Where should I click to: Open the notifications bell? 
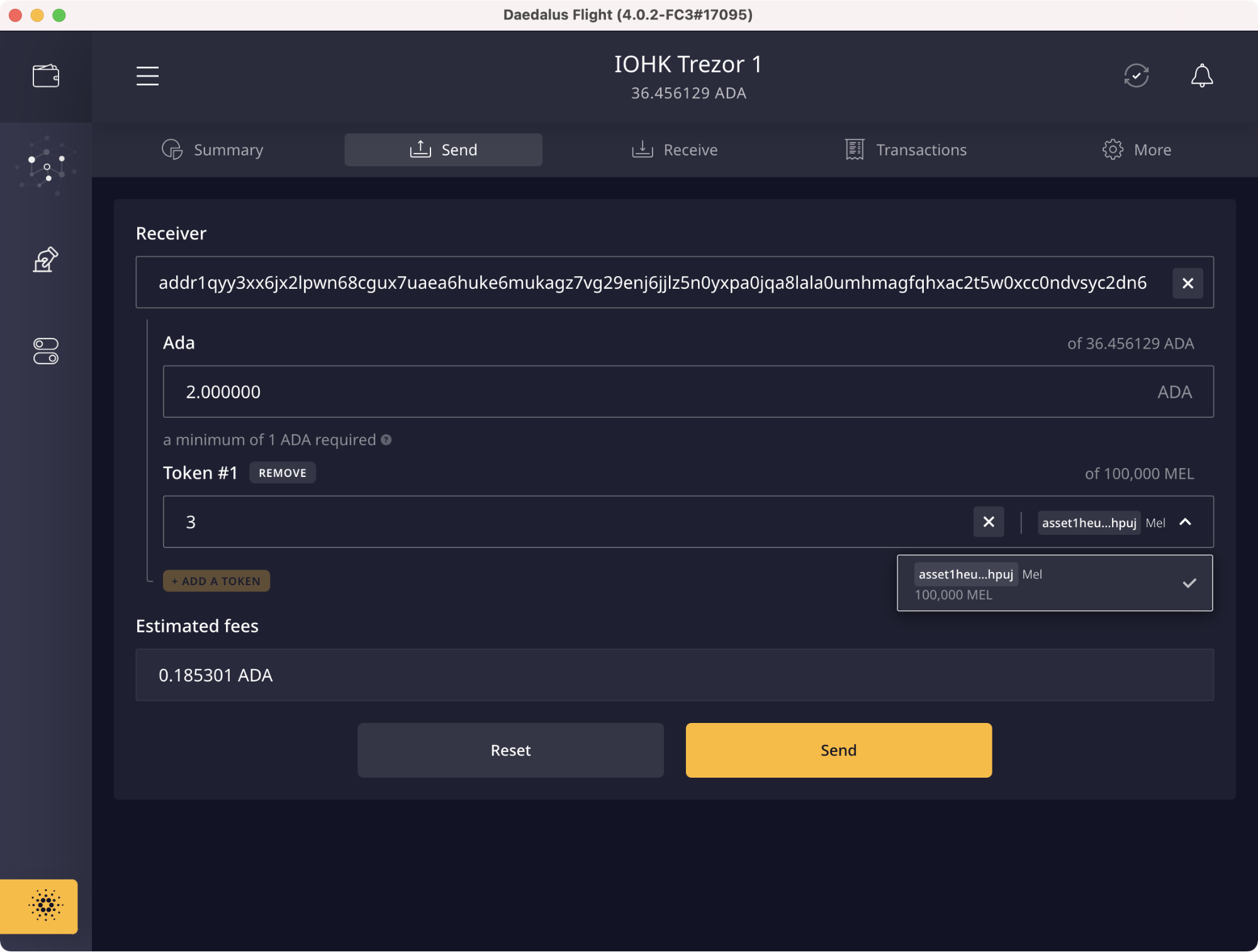tap(1202, 76)
